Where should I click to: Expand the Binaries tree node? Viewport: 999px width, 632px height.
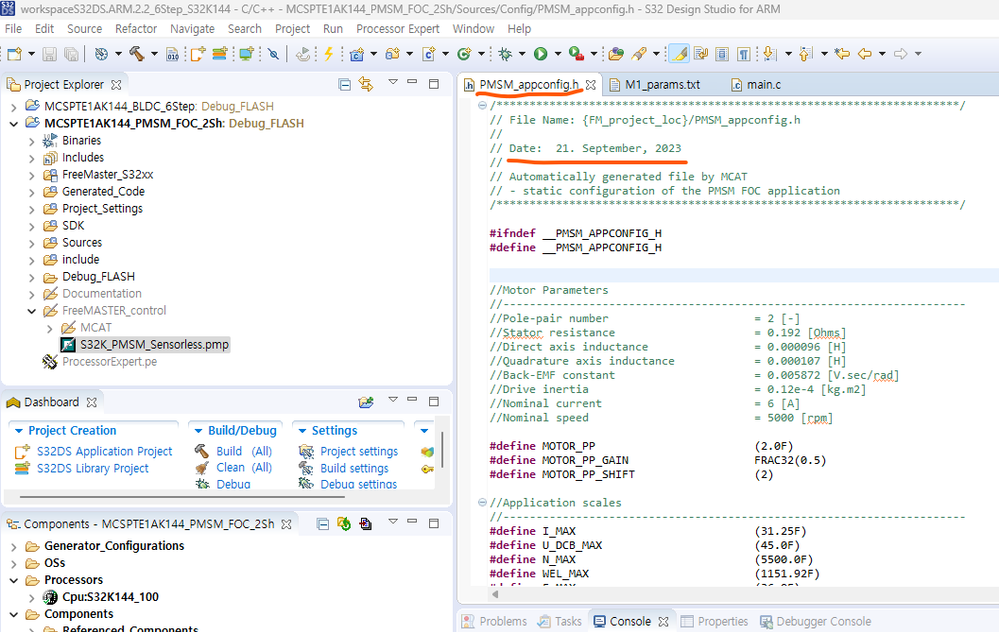33,141
